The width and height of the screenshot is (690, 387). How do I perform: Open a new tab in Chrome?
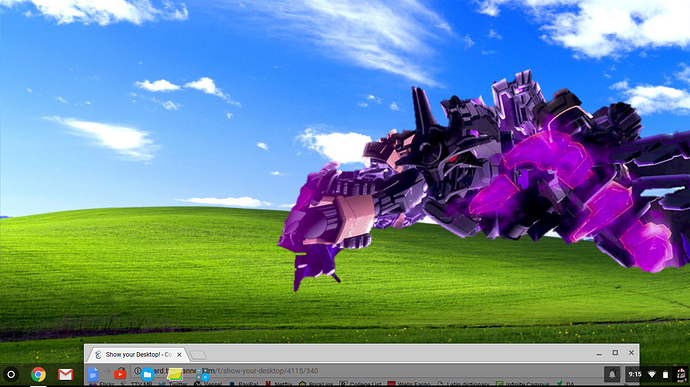click(x=198, y=355)
